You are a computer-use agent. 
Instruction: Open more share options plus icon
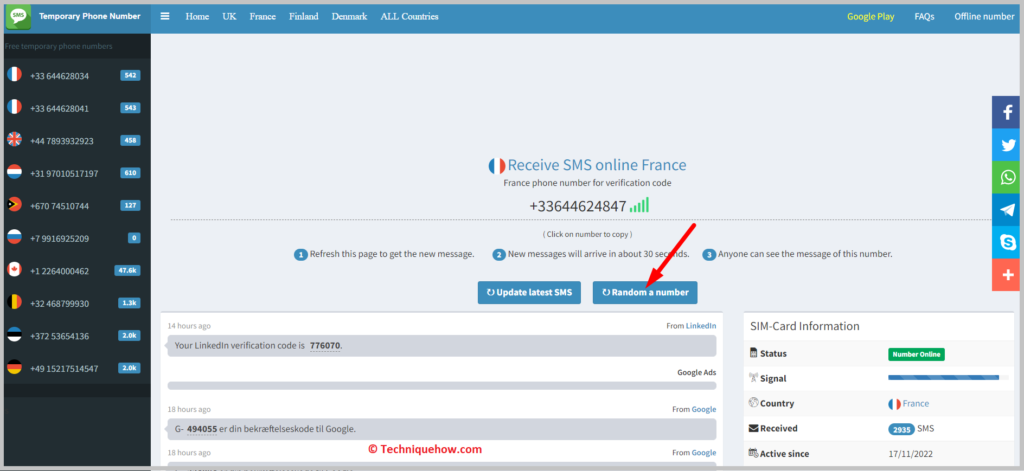tap(1008, 275)
